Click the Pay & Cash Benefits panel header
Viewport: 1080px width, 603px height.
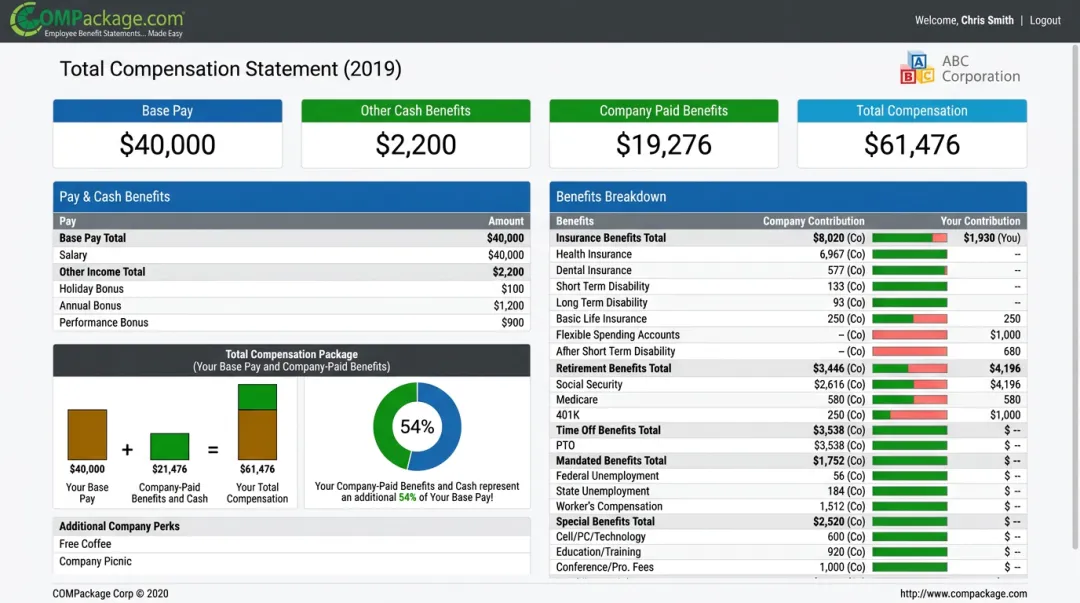point(291,196)
